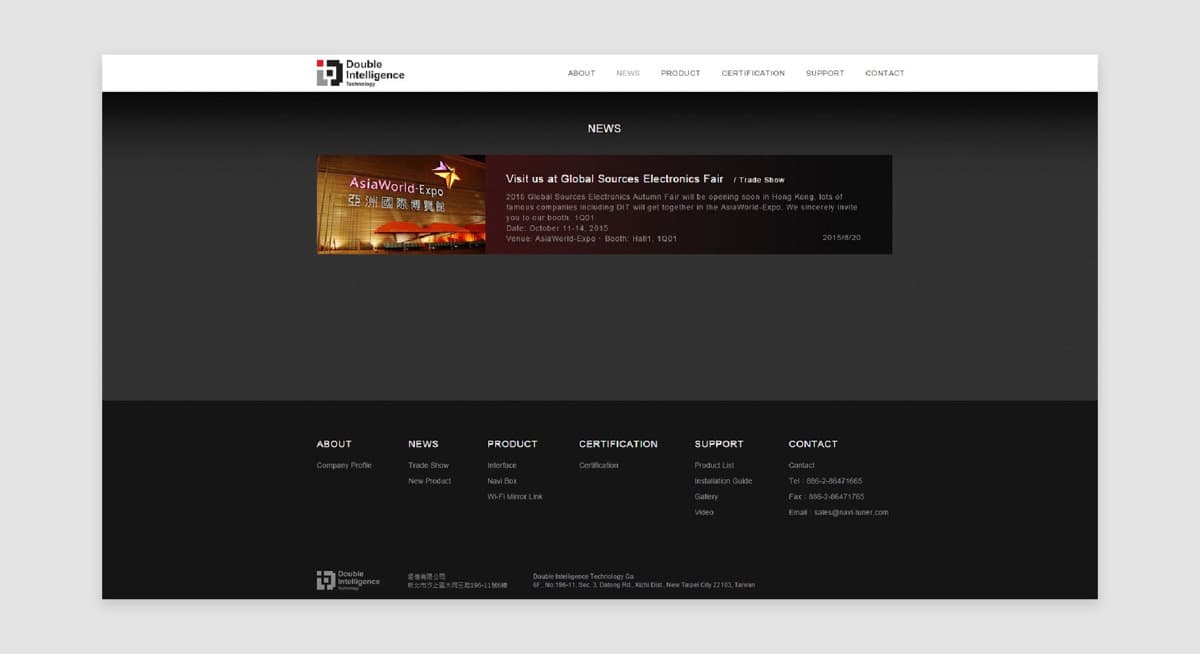Open Wi-Fi Mirror Link footer link
1200x654 pixels.
(515, 497)
